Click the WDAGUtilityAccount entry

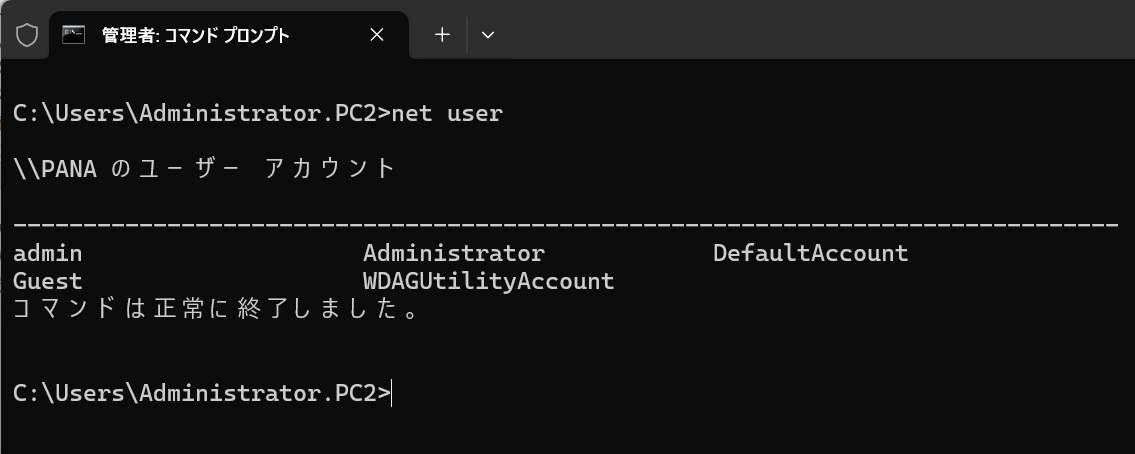point(488,282)
